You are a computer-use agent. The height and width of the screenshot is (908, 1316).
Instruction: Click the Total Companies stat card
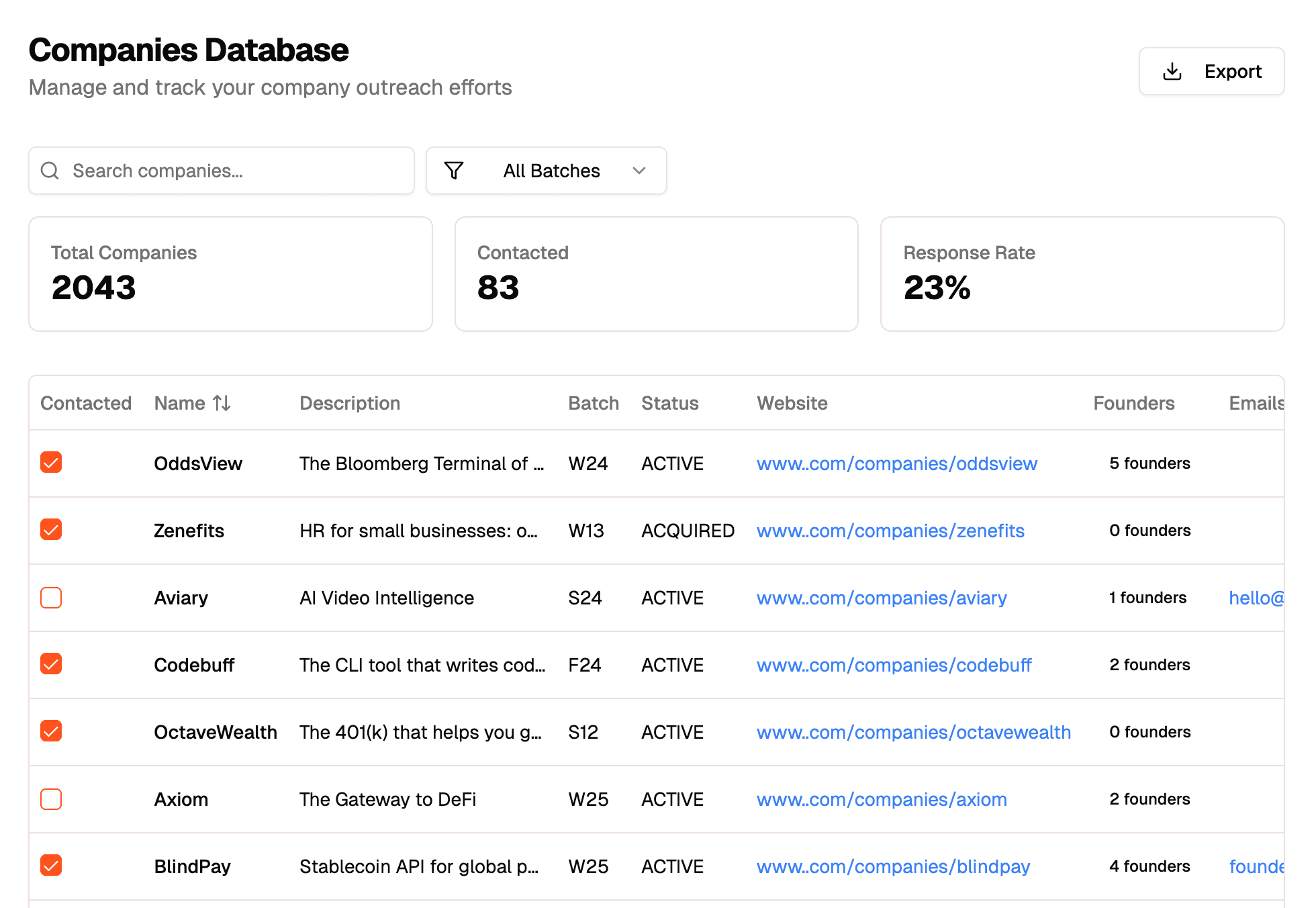pos(230,274)
